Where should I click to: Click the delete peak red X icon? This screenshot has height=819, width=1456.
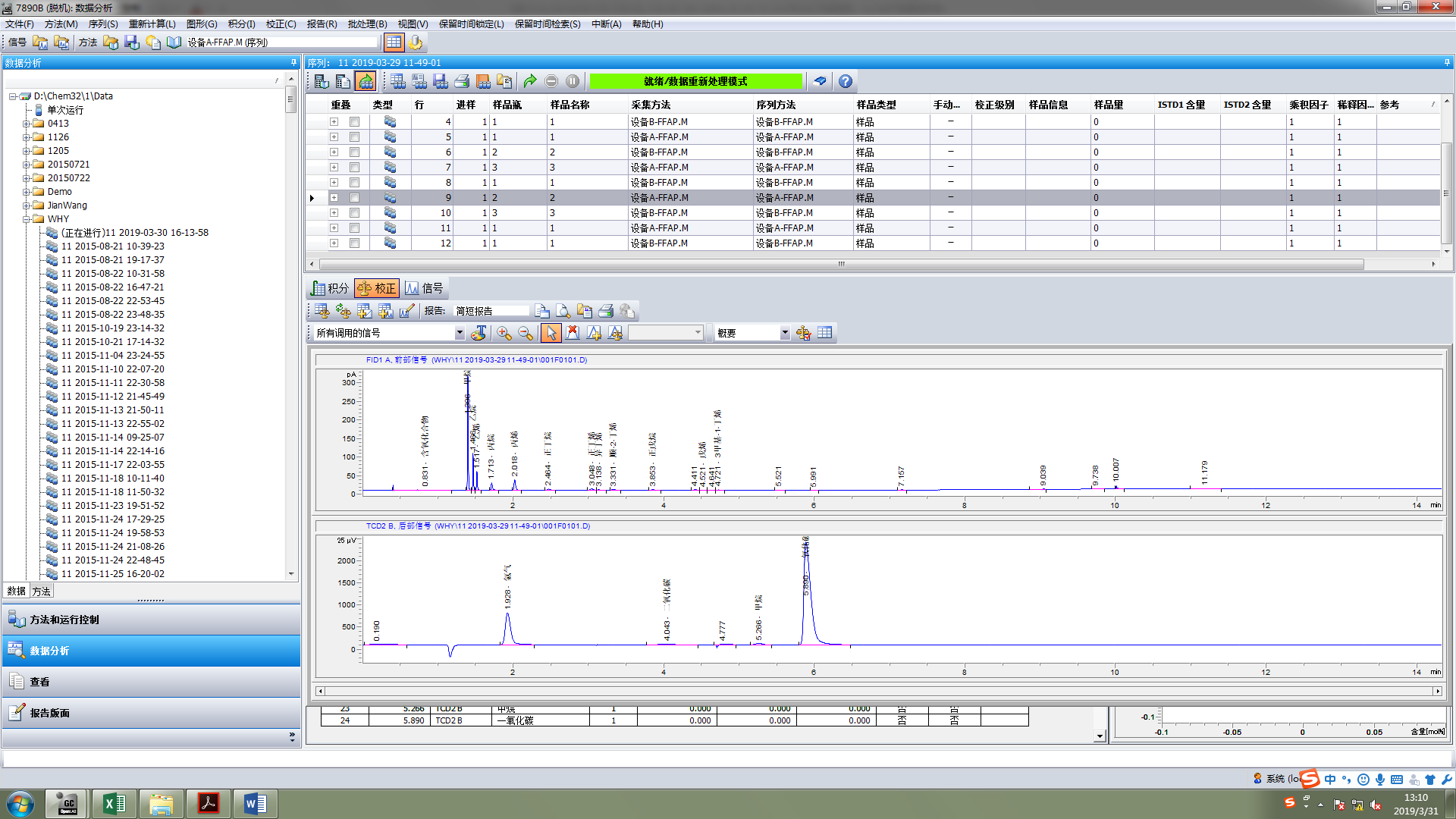tap(573, 333)
